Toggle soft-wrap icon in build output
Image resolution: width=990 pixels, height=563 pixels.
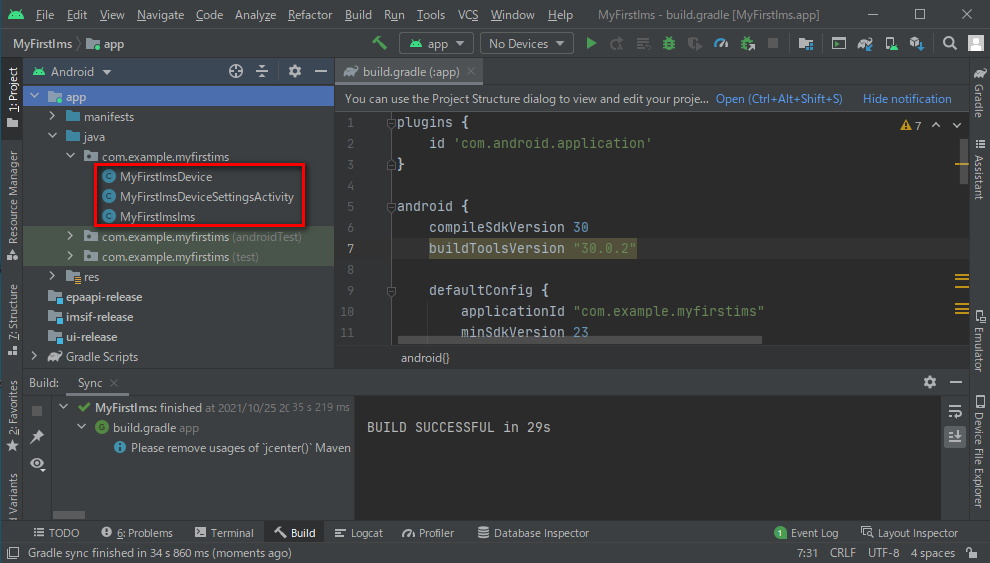pyautogui.click(x=954, y=412)
